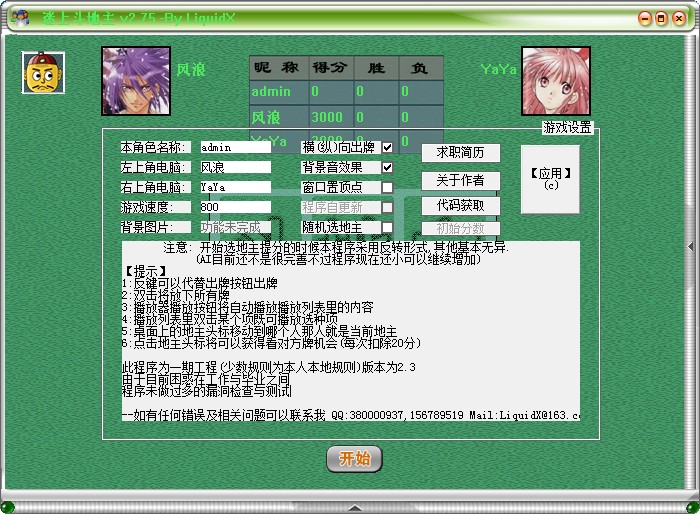Select the 右上角电脑 field containing YaYa
The height and width of the screenshot is (514, 700).
coord(235,187)
